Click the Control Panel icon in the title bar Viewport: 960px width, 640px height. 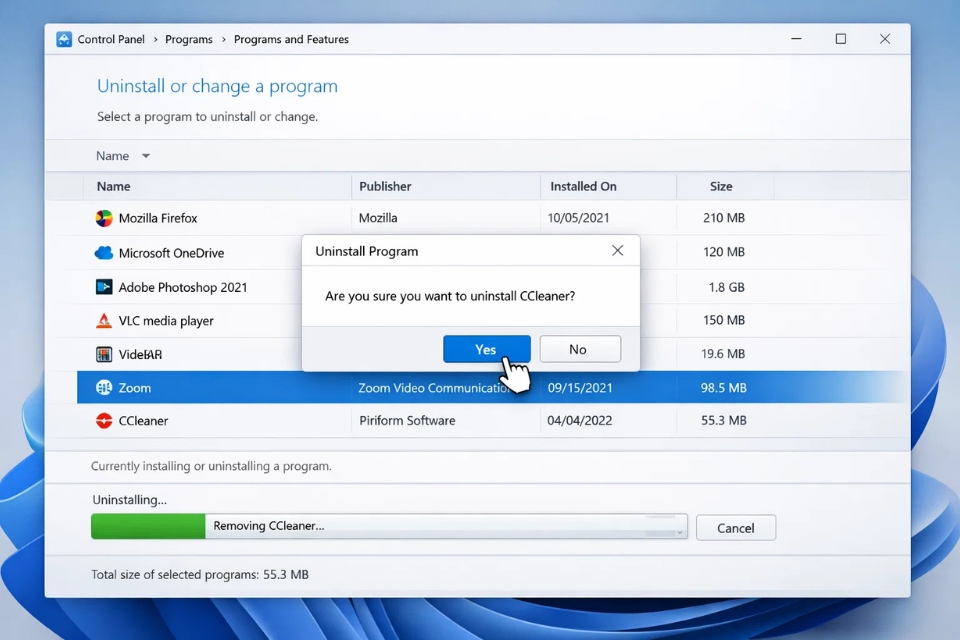63,39
